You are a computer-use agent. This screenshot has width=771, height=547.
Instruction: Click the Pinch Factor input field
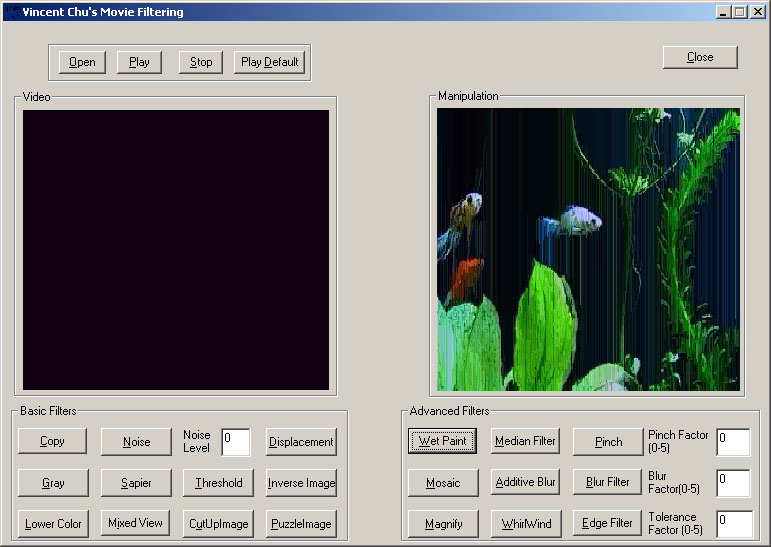click(734, 442)
